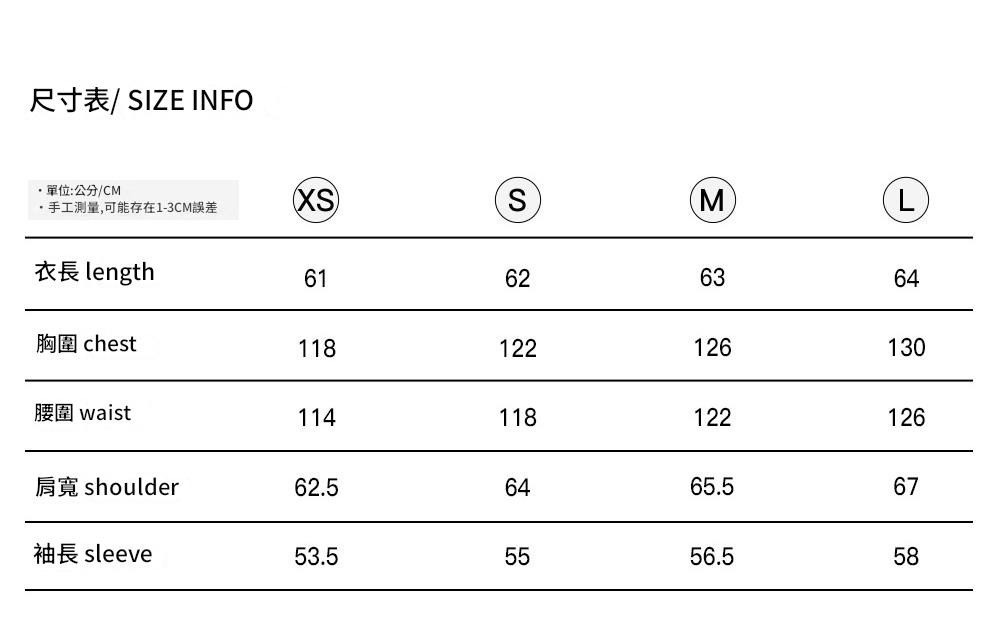Click the circled XS size icon
The height and width of the screenshot is (621, 1000).
click(316, 200)
